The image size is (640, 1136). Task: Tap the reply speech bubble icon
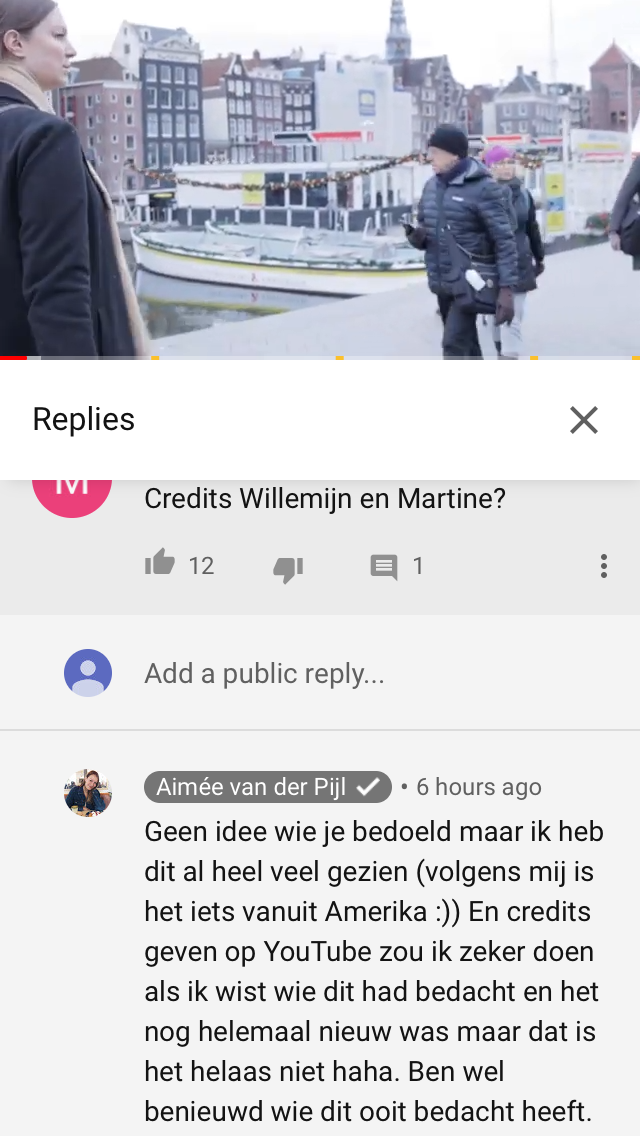(384, 567)
